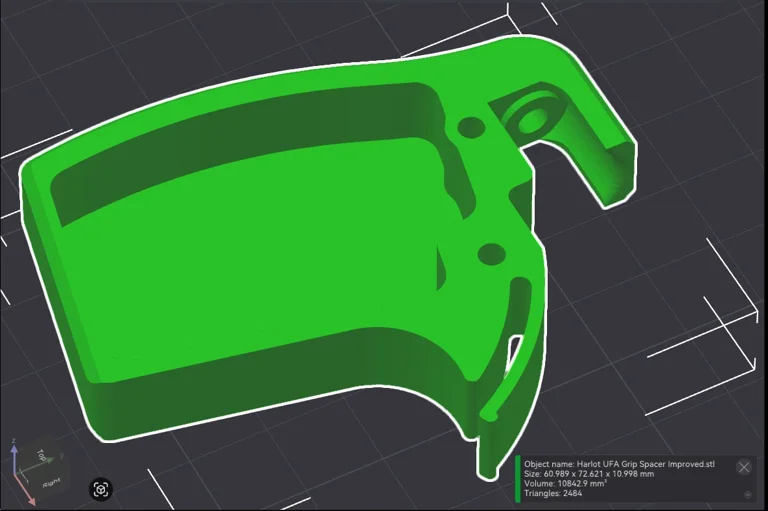
Task: Collapse the object info panel with the small minus icon
Action: pos(748,494)
